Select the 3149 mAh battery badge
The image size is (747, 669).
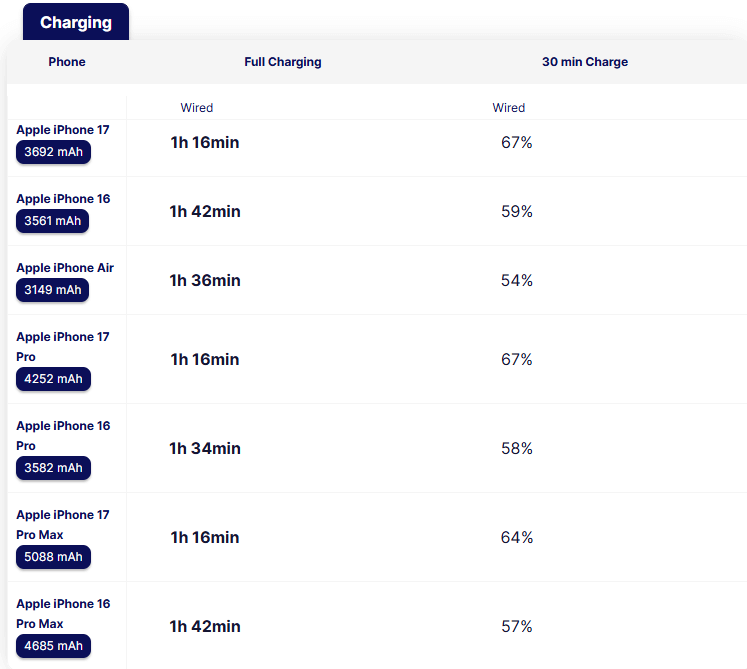pos(53,290)
